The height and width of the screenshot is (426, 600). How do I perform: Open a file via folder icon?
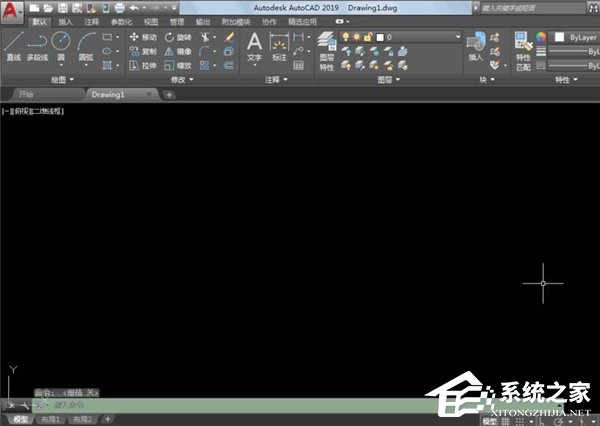click(48, 8)
